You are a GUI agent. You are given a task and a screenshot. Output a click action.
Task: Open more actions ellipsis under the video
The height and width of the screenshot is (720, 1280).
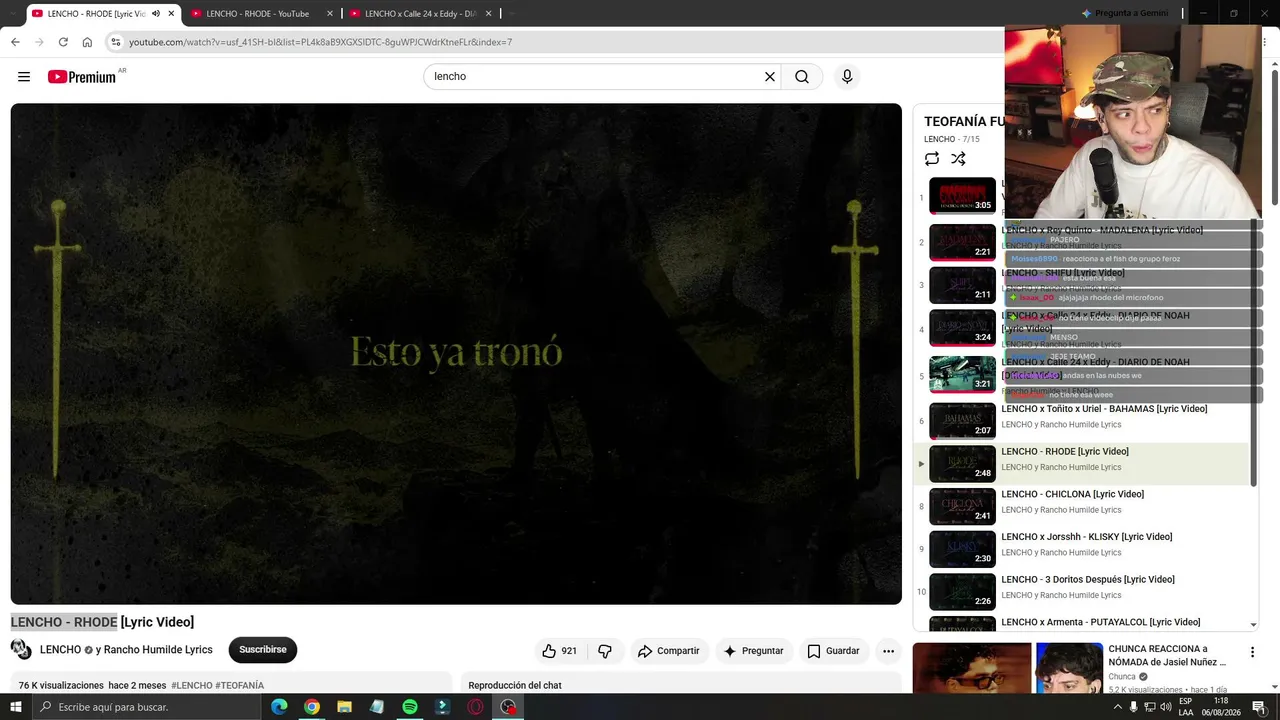click(x=888, y=651)
